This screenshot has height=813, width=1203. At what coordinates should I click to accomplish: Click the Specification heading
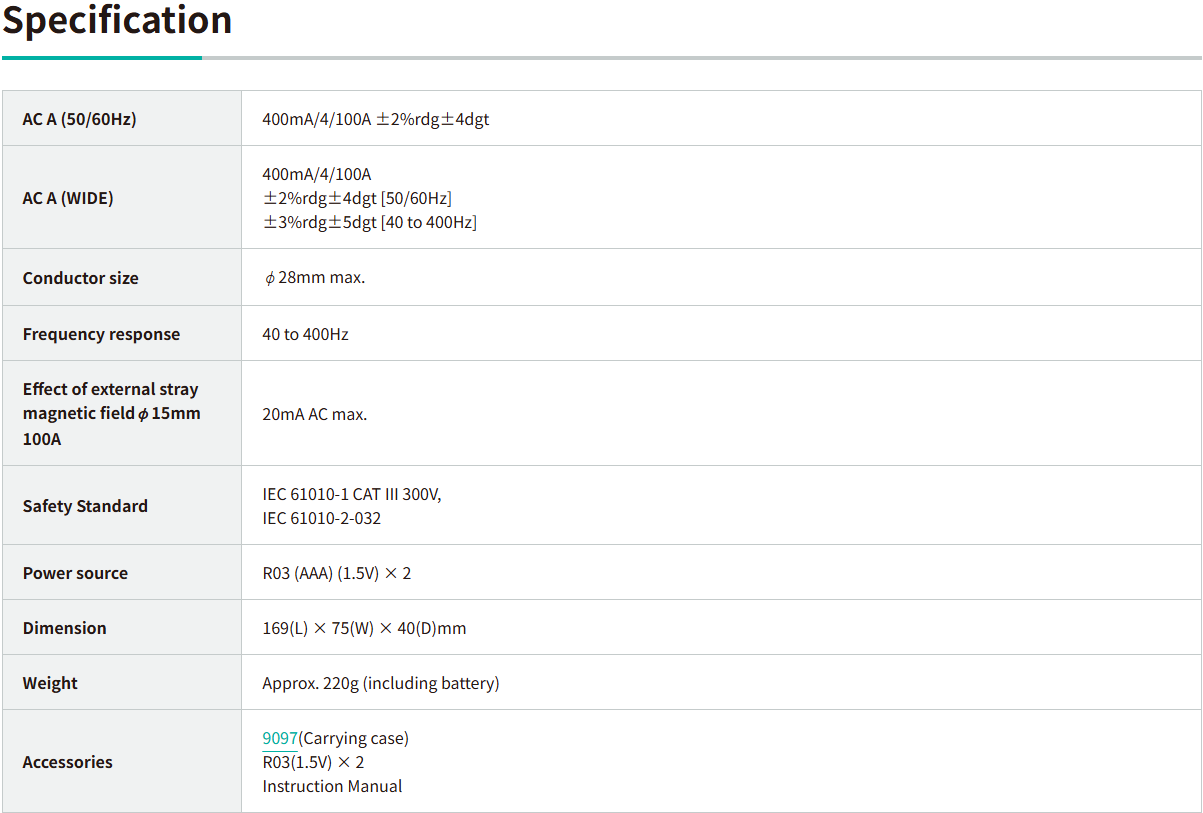coord(117,20)
